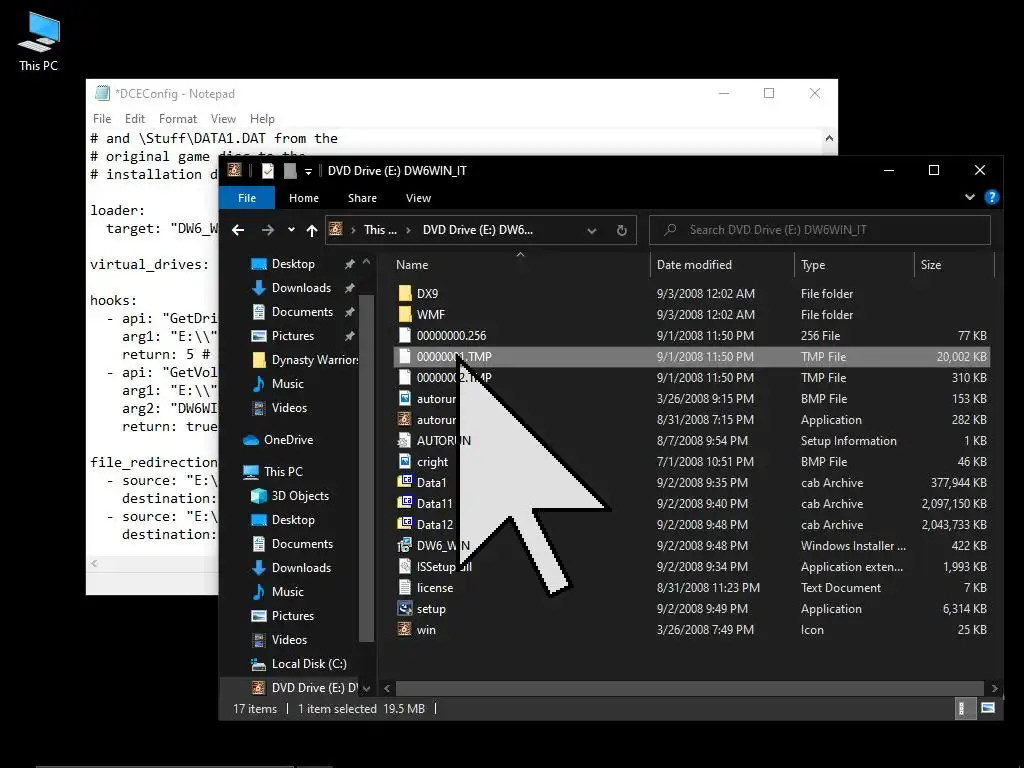Select the Data1 cab archive
This screenshot has width=1024, height=768.
pos(431,483)
